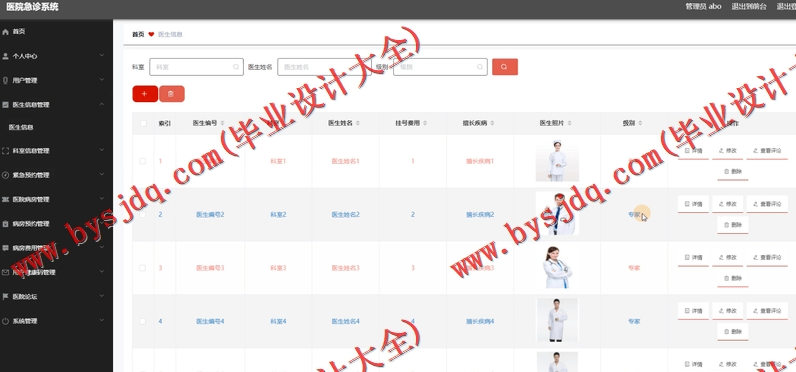Click the clock icon beside 紧急预约管理

click(x=6, y=175)
